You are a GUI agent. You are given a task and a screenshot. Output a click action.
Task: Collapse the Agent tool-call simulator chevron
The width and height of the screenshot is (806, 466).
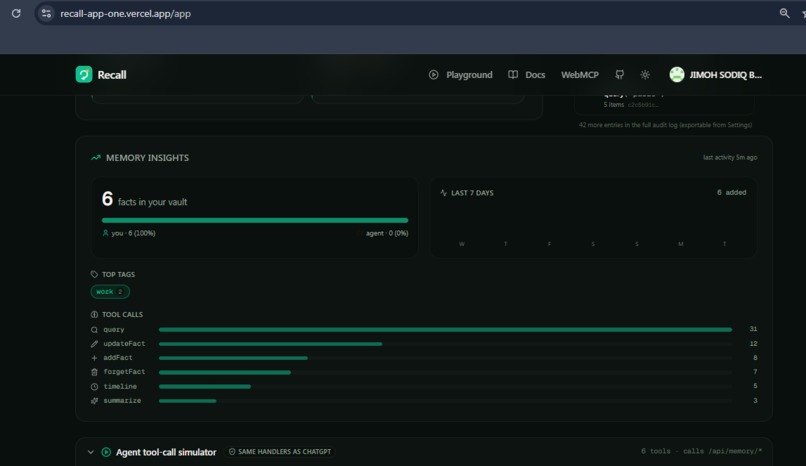point(90,452)
